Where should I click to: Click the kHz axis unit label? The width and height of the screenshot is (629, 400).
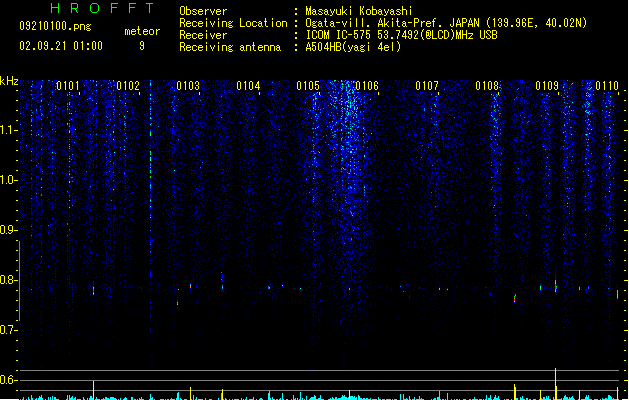tap(9, 81)
